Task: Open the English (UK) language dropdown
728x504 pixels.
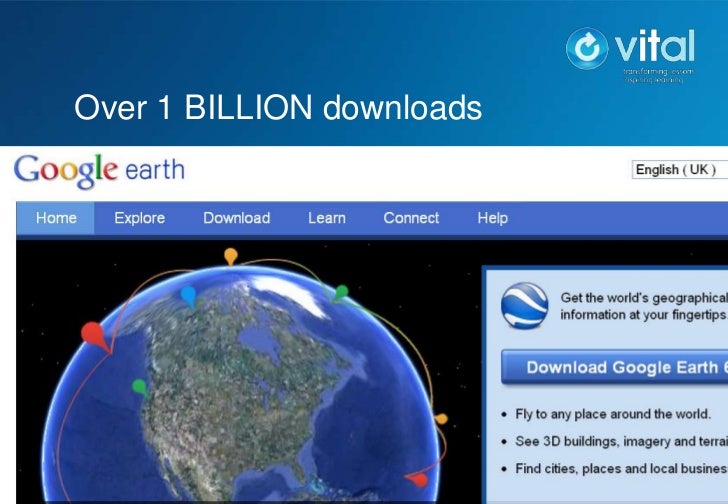Action: 680,169
